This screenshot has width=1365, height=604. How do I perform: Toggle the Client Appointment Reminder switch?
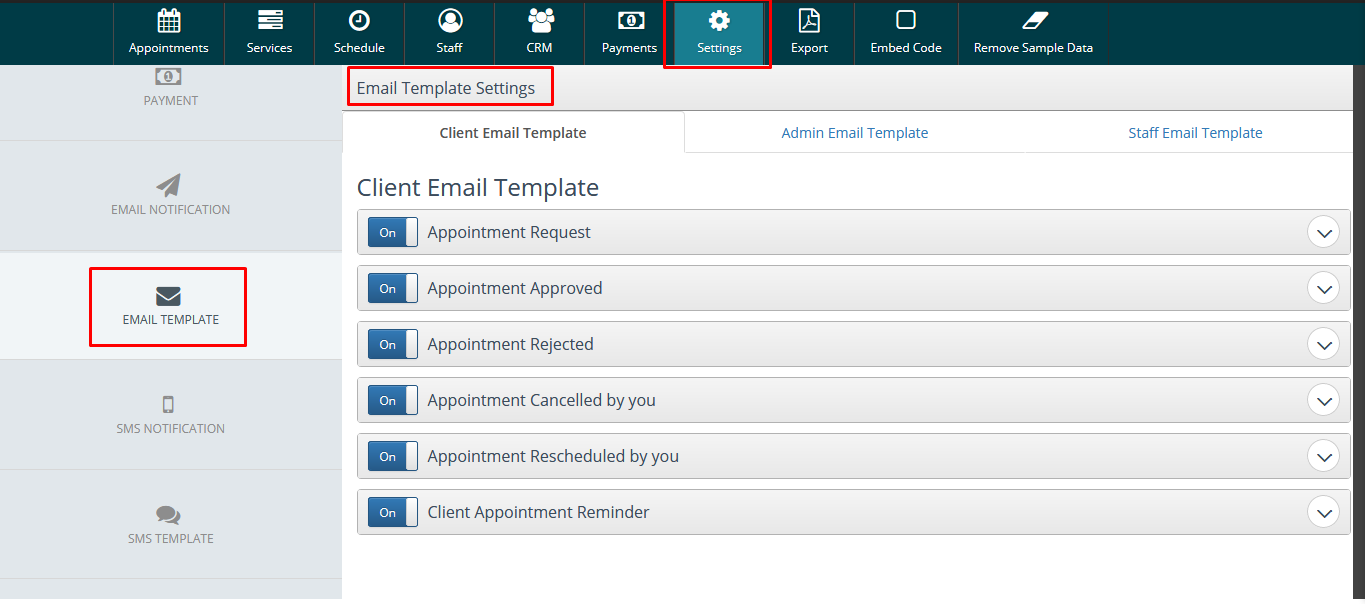393,512
